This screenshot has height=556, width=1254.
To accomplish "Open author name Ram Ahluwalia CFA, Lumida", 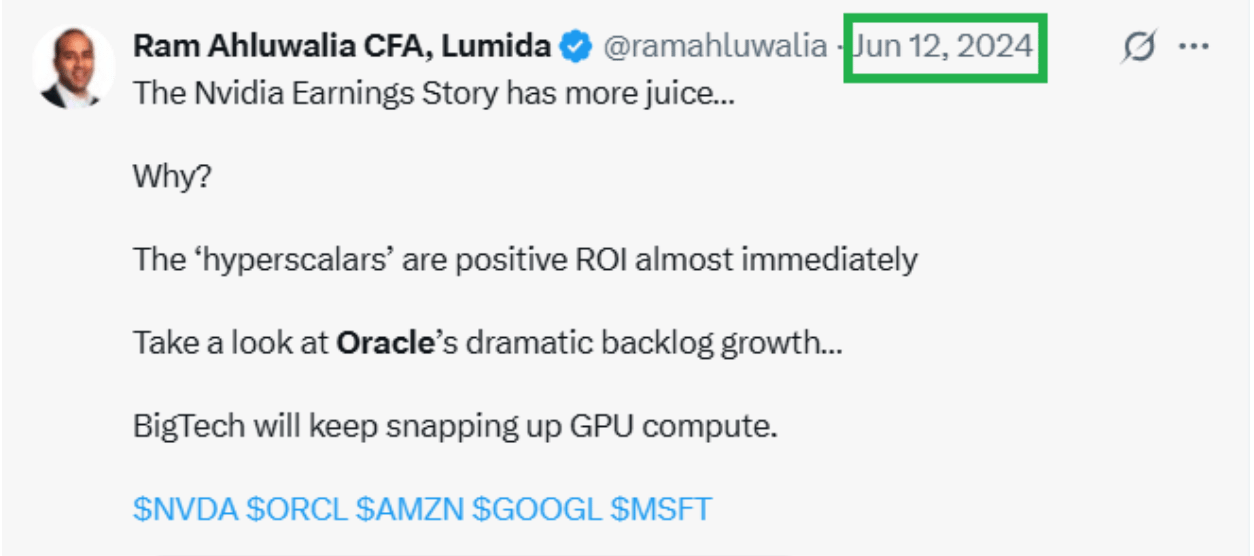I will (342, 46).
